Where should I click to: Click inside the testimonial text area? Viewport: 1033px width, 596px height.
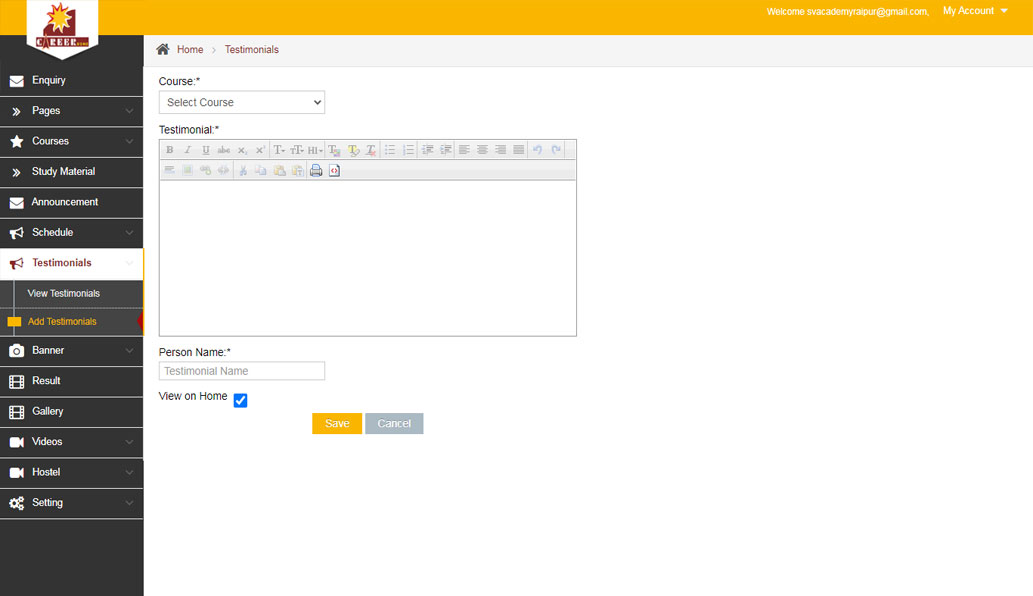point(367,257)
